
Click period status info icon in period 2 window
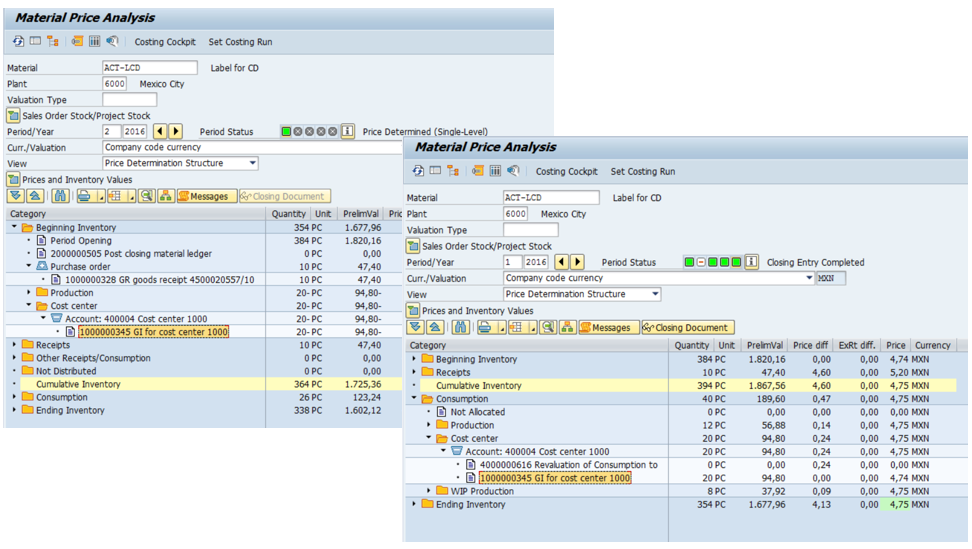point(348,131)
